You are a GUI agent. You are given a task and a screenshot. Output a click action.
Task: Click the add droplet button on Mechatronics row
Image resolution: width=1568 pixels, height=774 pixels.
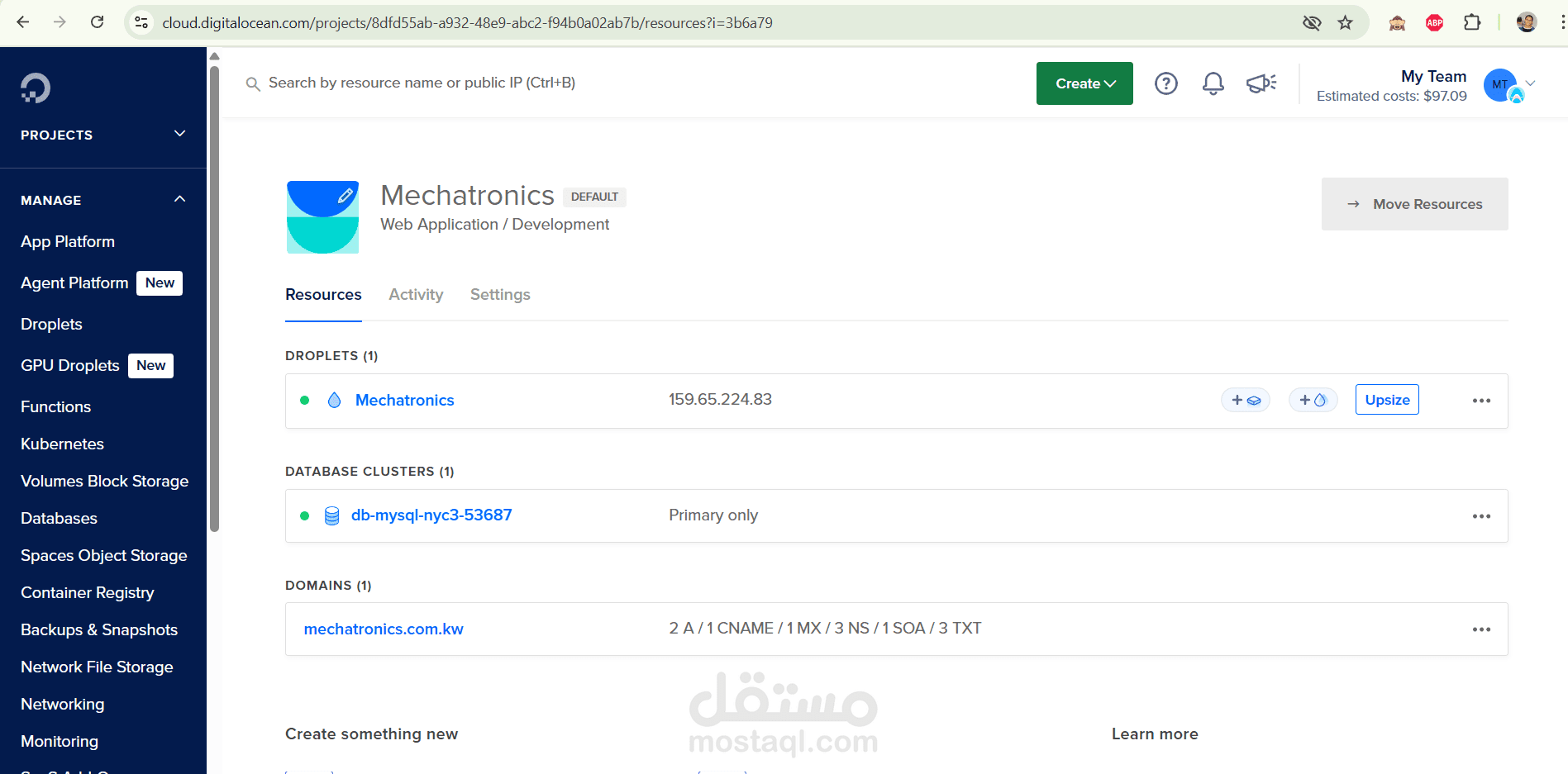point(1313,401)
